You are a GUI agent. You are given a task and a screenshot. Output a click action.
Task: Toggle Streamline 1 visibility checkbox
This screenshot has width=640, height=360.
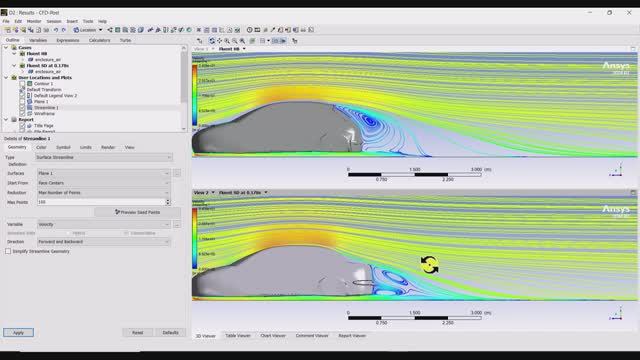22,108
